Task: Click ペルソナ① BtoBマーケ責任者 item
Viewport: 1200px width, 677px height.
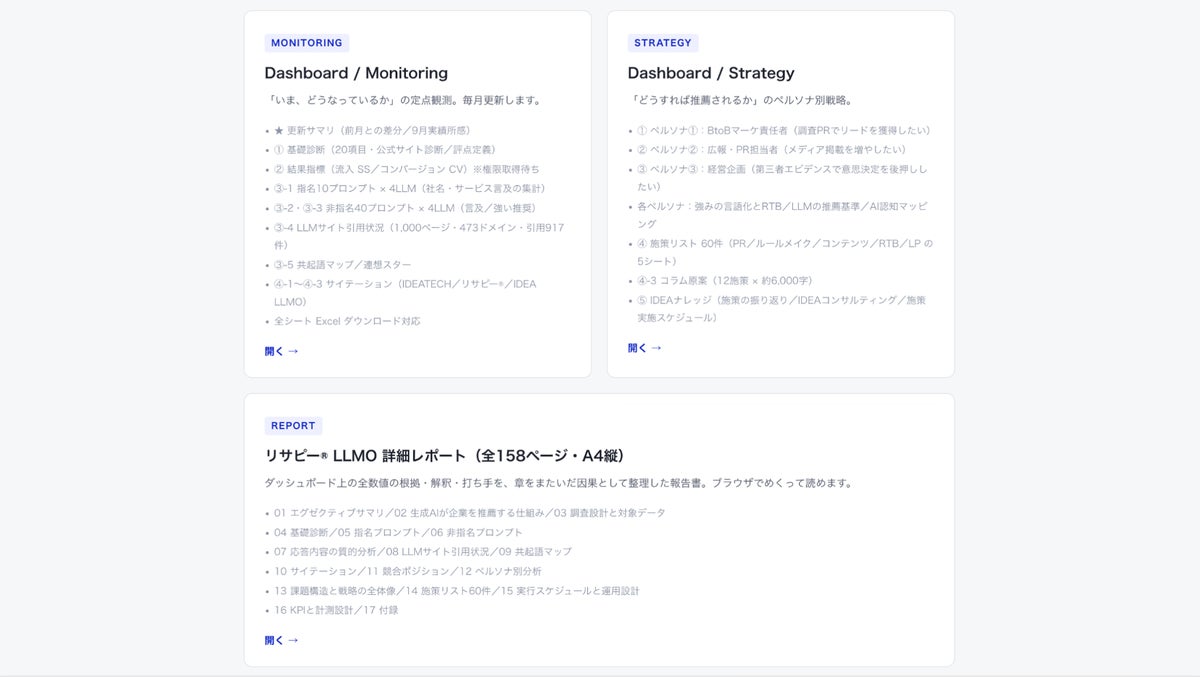Action: (x=784, y=131)
